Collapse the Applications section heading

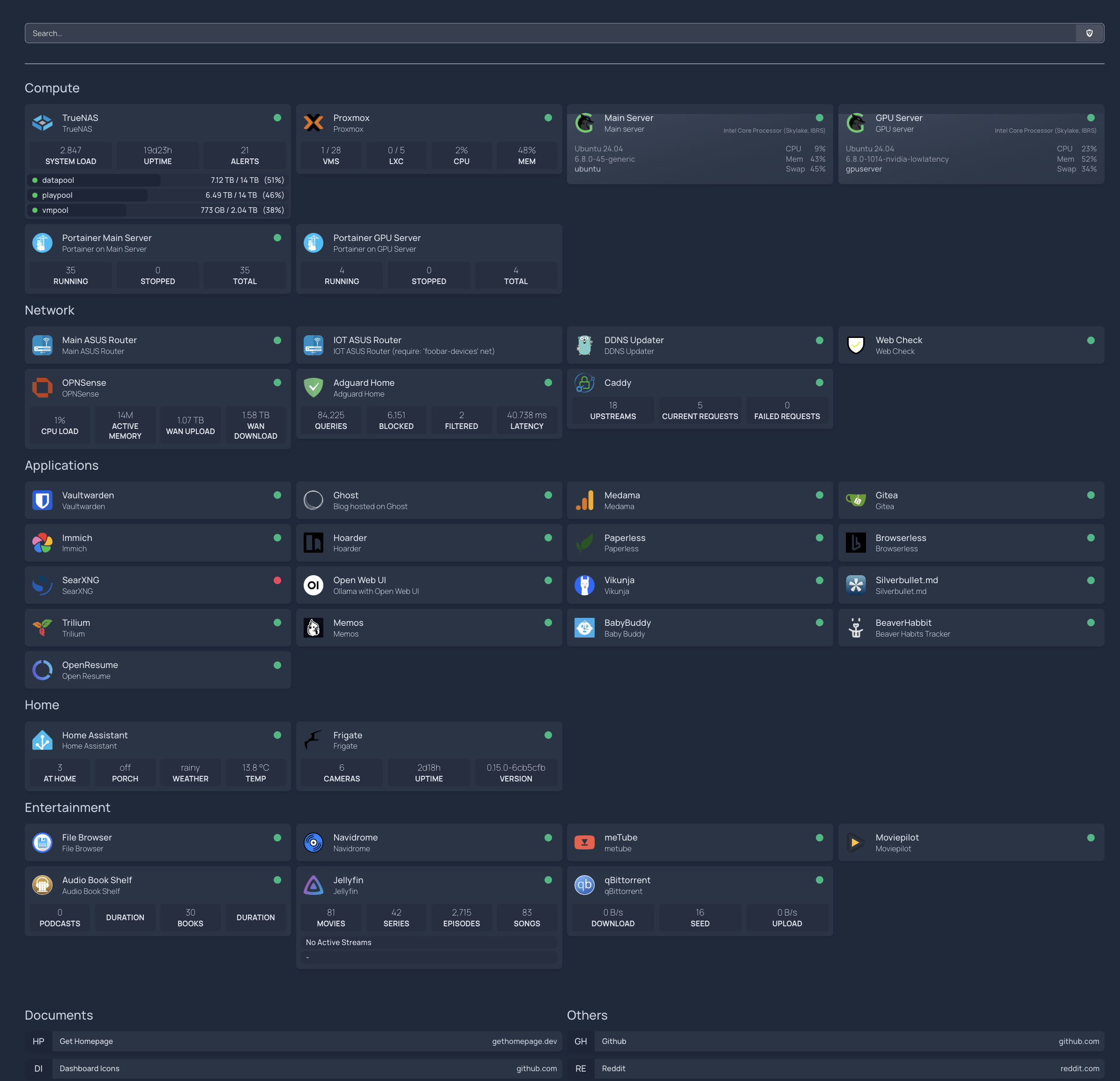(x=62, y=465)
